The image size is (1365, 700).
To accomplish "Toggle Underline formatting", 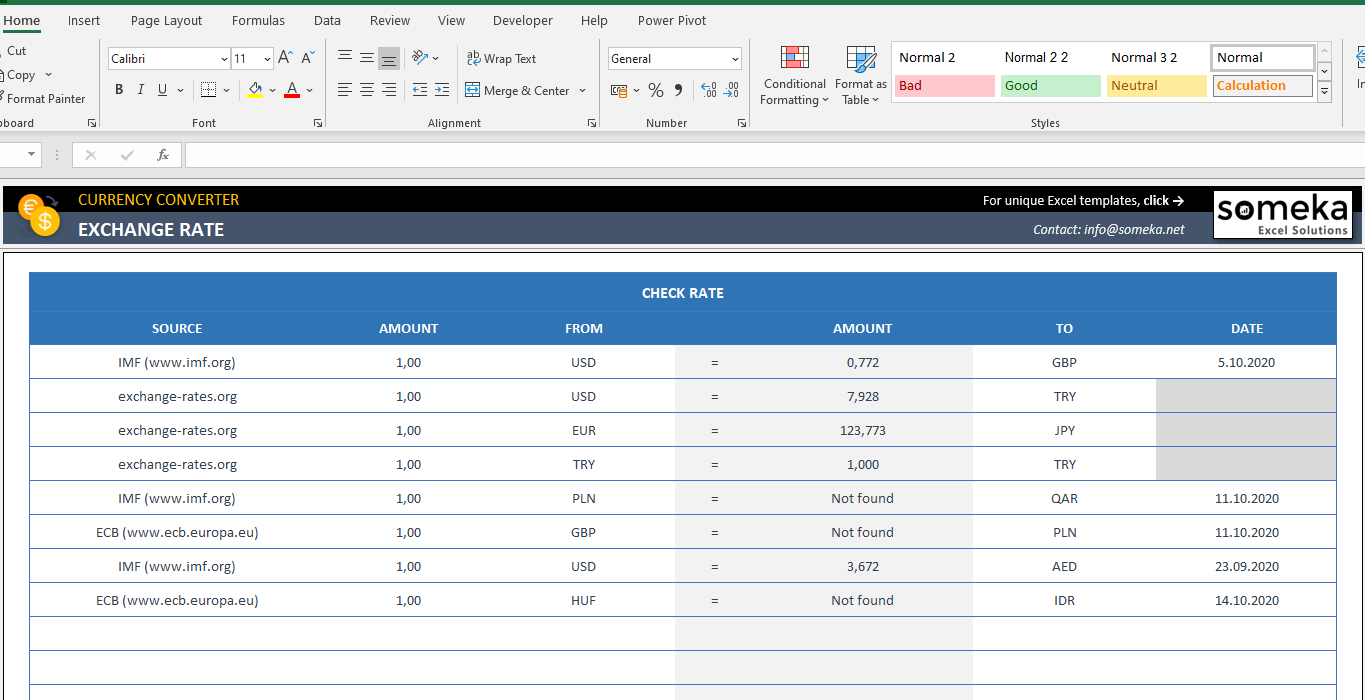I will click(x=163, y=90).
